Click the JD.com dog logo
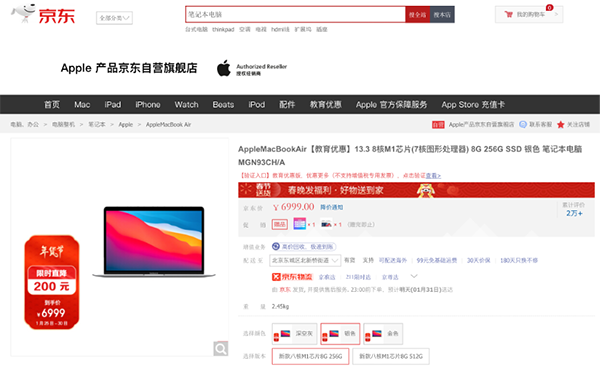The height and width of the screenshot is (366, 600). (x=23, y=13)
